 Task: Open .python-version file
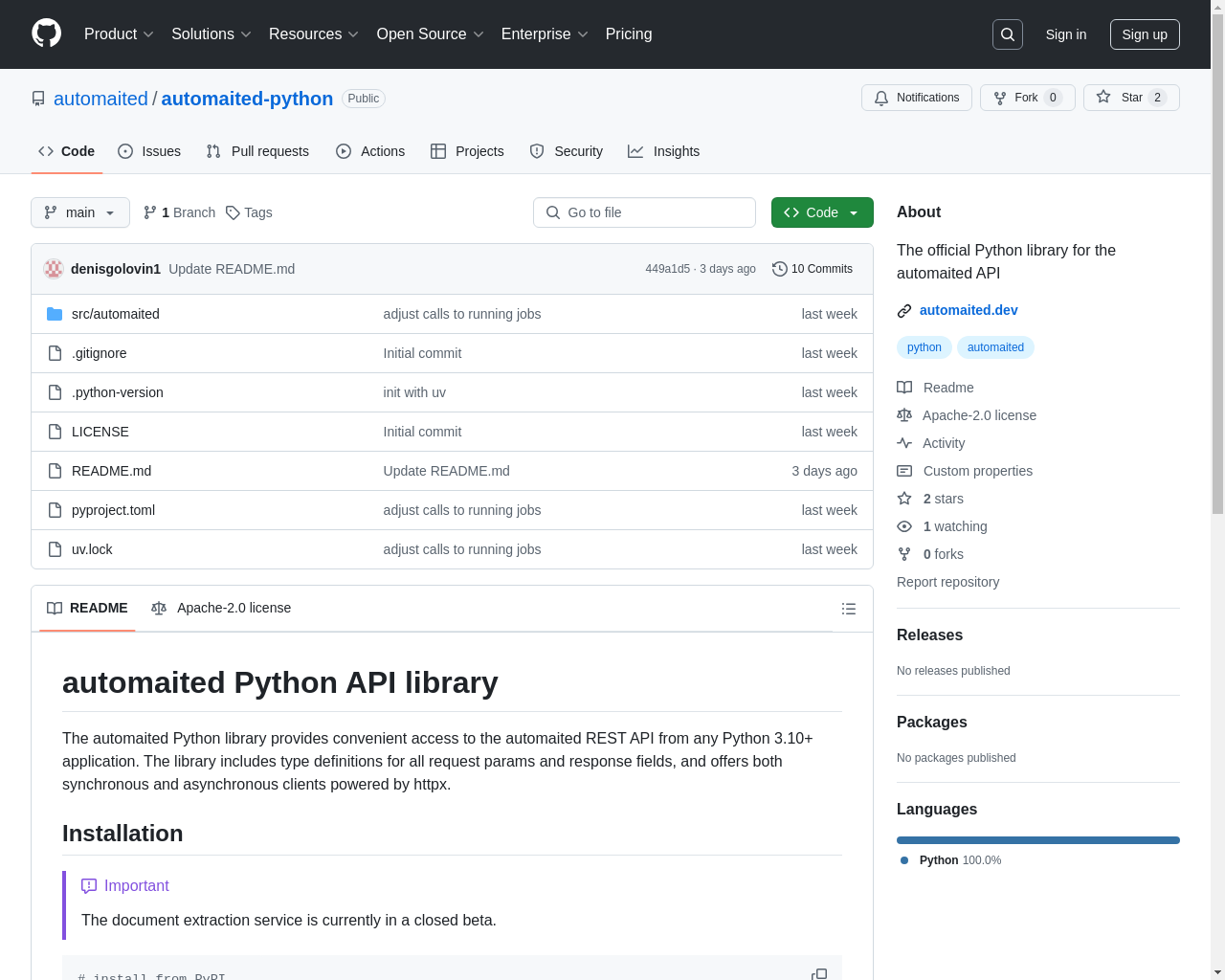[x=117, y=392]
